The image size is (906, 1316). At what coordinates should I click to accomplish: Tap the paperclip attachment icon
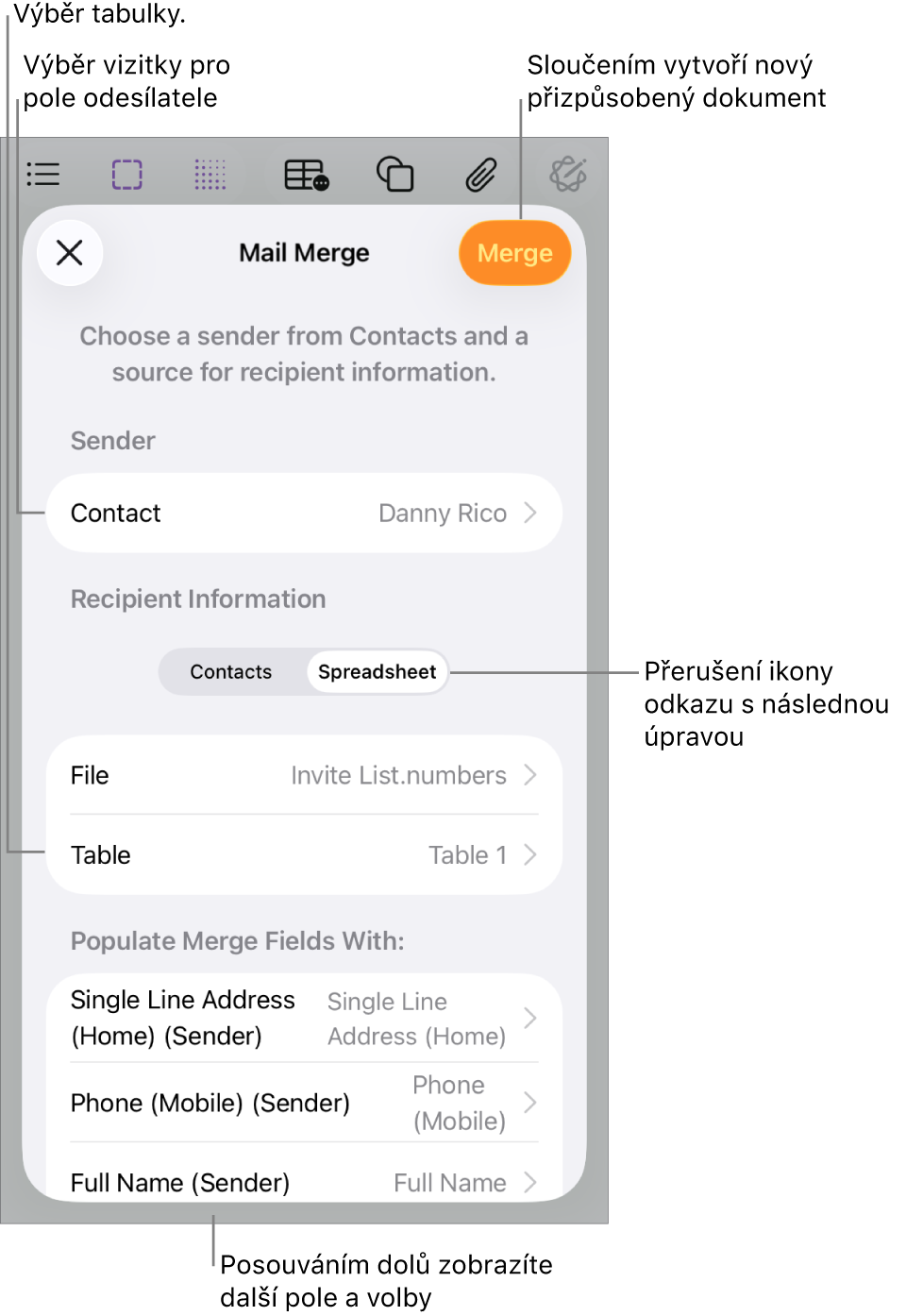(481, 175)
